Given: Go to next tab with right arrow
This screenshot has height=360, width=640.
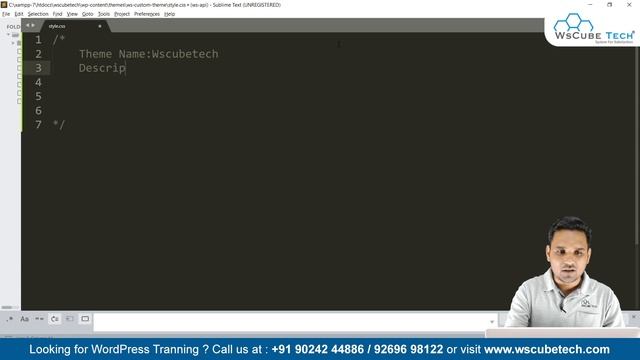Looking at the screenshot, I should [33, 25].
